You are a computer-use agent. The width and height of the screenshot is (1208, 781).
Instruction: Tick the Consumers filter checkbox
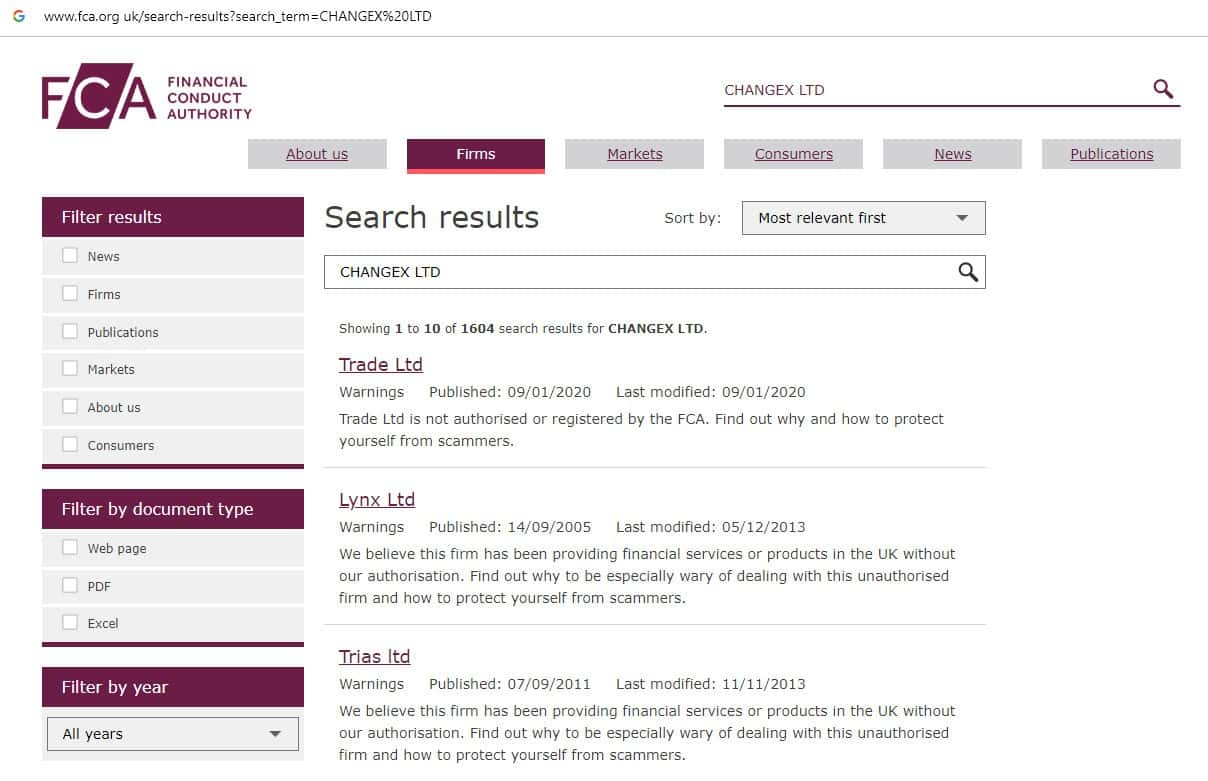pyautogui.click(x=70, y=444)
